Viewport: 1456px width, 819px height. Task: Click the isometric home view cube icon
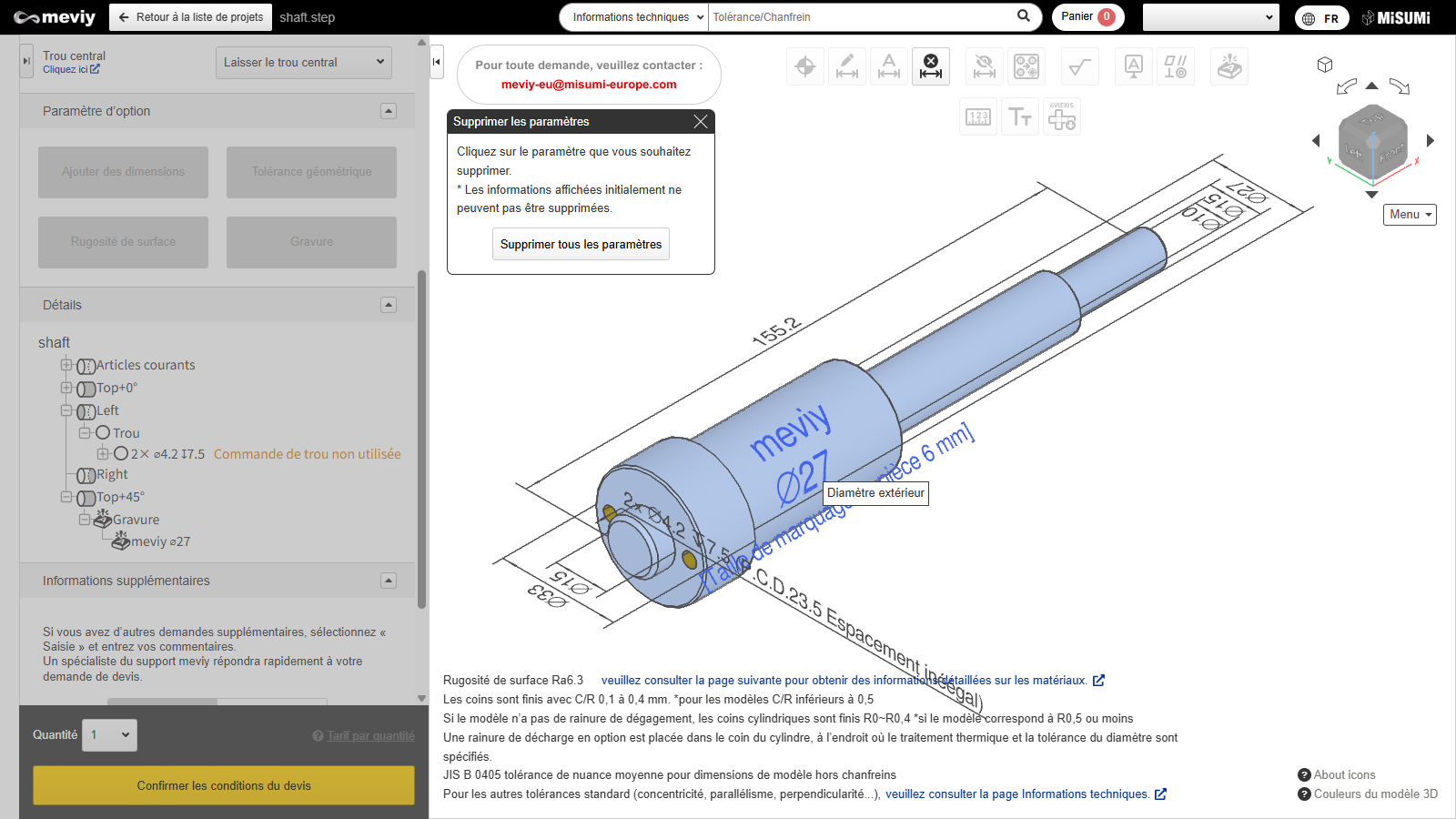click(1325, 65)
